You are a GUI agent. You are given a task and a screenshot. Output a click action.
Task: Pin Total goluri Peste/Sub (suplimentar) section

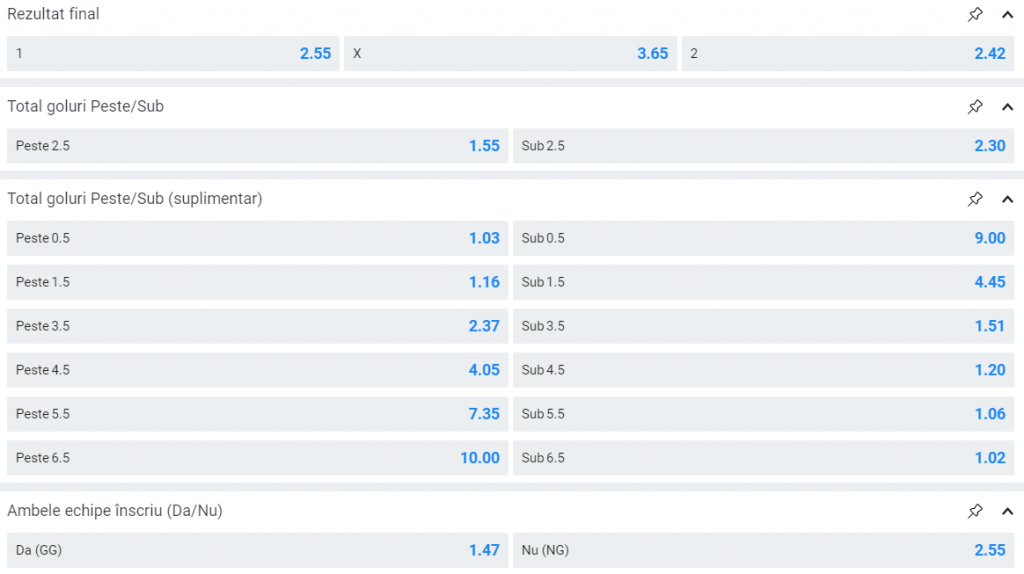pos(975,199)
